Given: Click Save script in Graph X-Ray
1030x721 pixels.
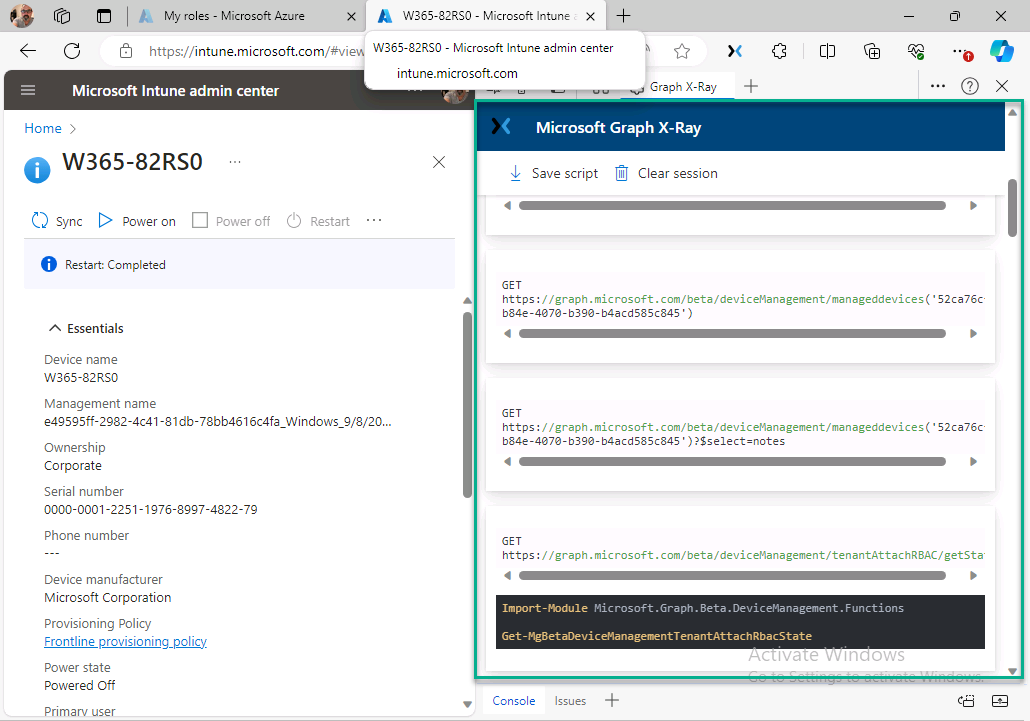Looking at the screenshot, I should 554,173.
